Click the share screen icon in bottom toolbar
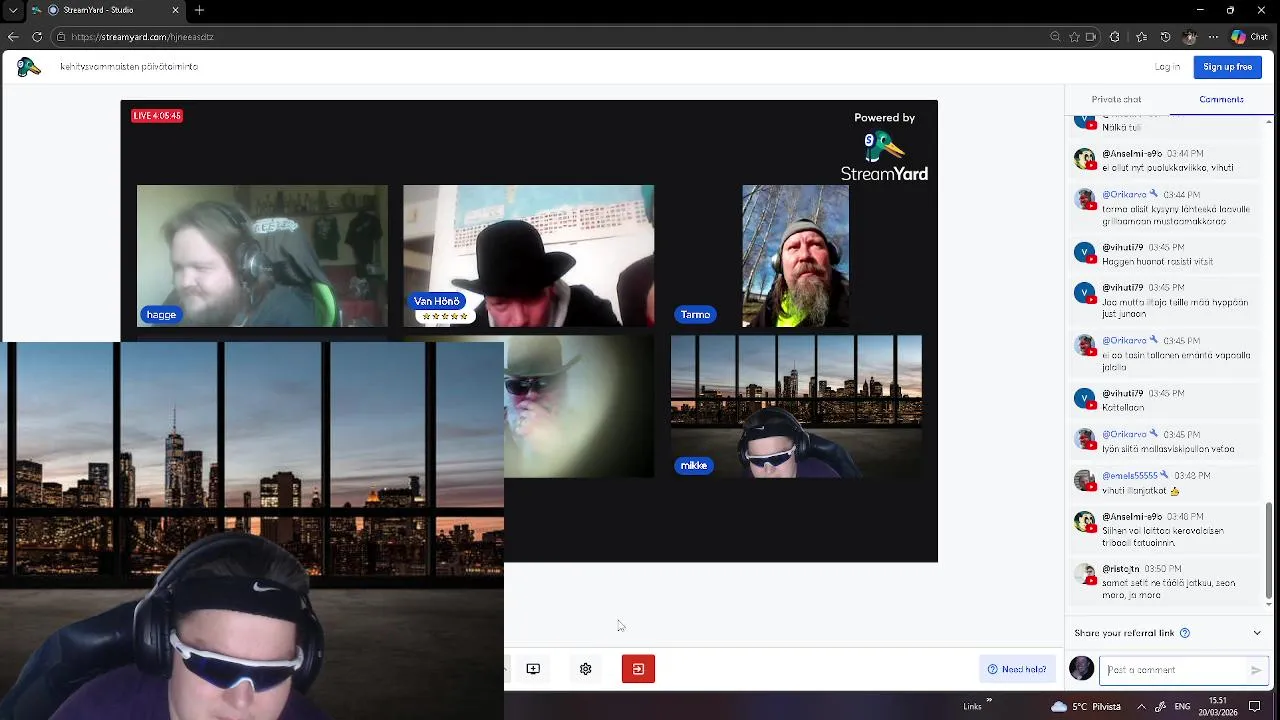The image size is (1280, 720). pos(533,669)
